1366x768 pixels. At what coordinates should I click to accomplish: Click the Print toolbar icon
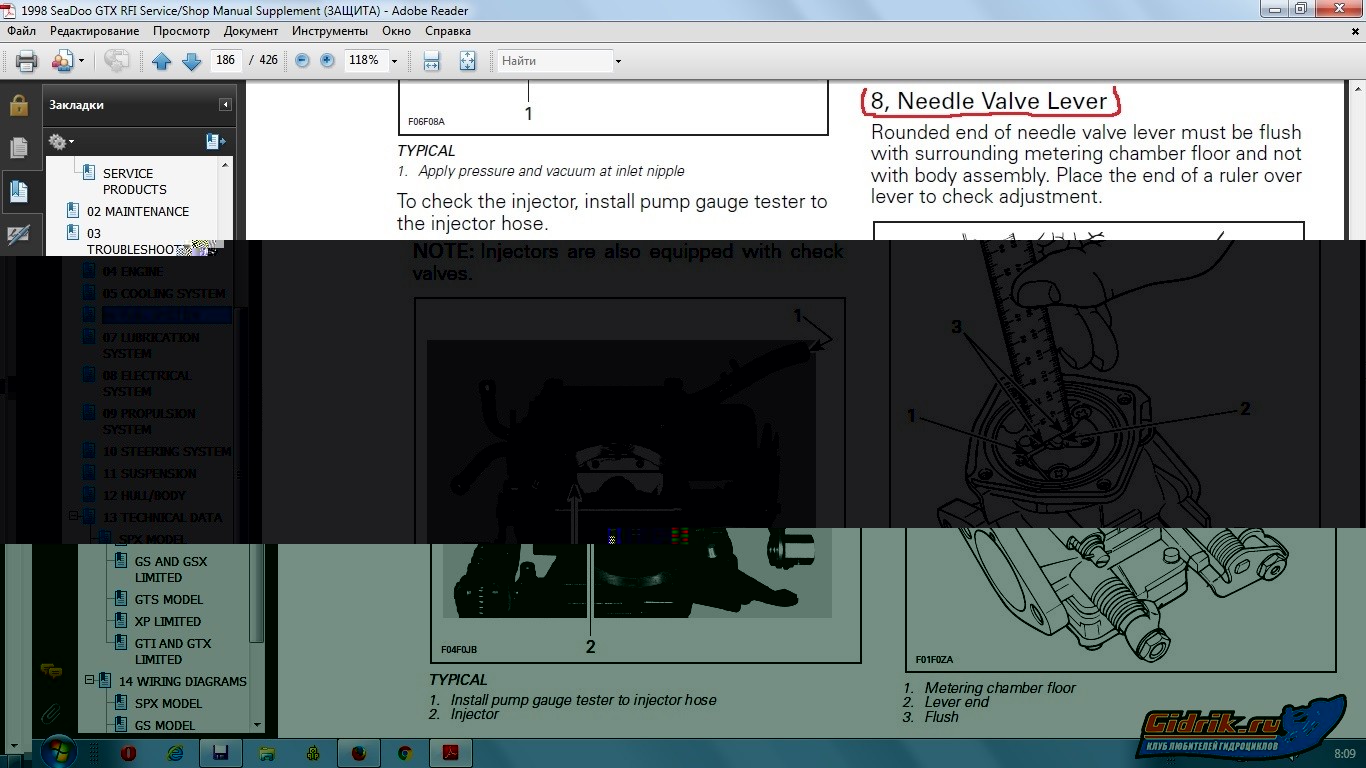27,61
